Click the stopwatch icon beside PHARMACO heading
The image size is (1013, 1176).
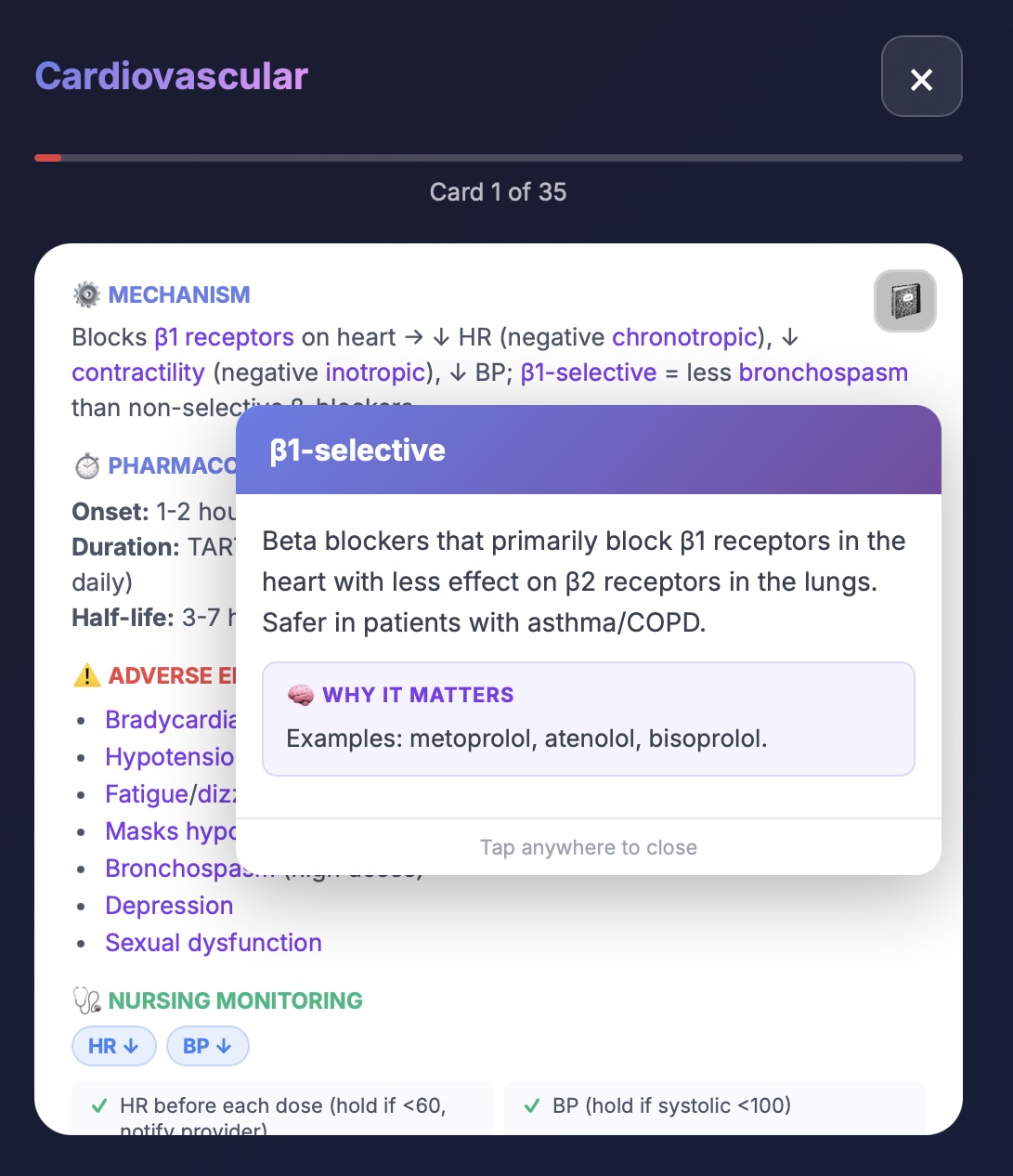(x=86, y=465)
